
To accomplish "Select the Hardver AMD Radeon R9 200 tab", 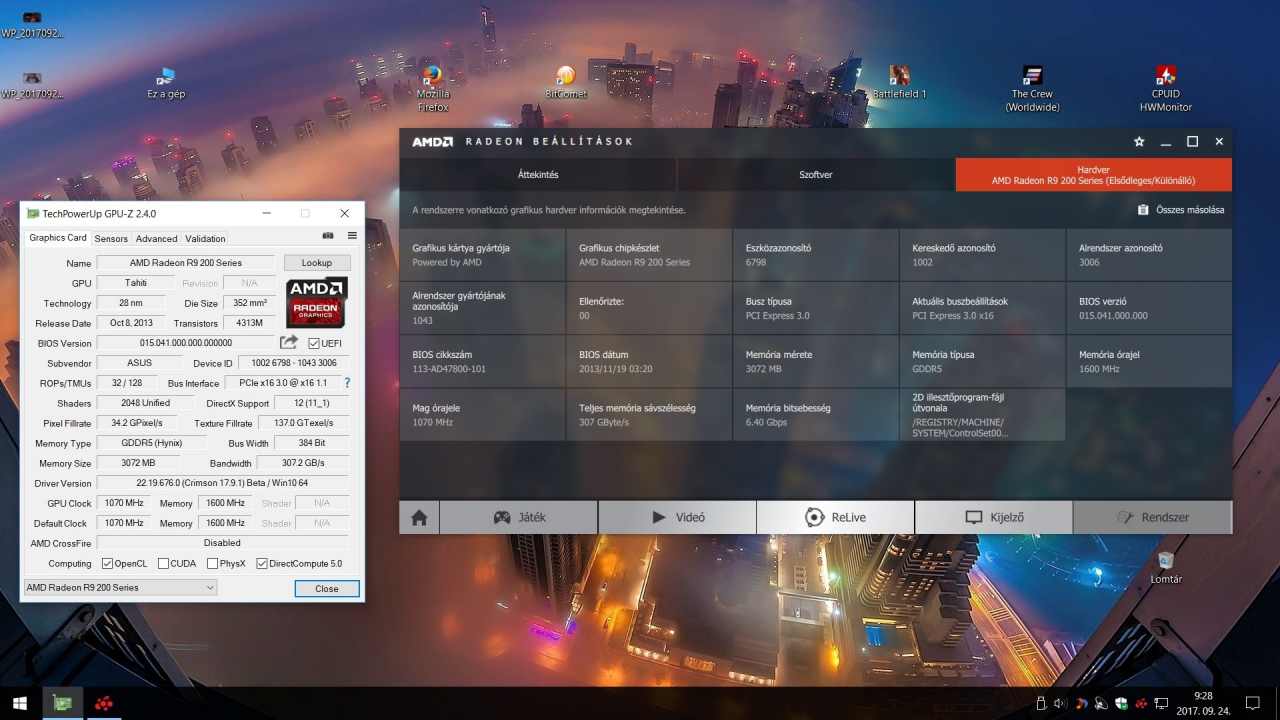I will coord(1093,175).
